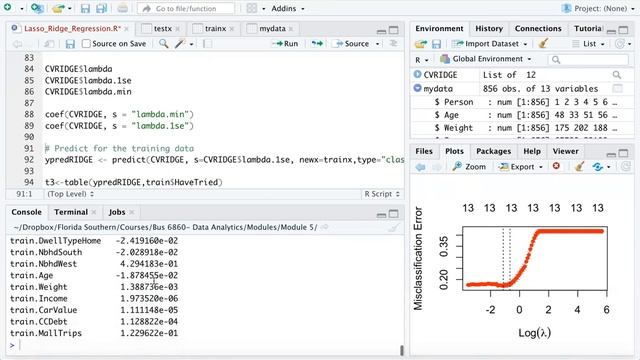Collapse the mydata object toggle
This screenshot has width=640, height=360.
coord(417,88)
